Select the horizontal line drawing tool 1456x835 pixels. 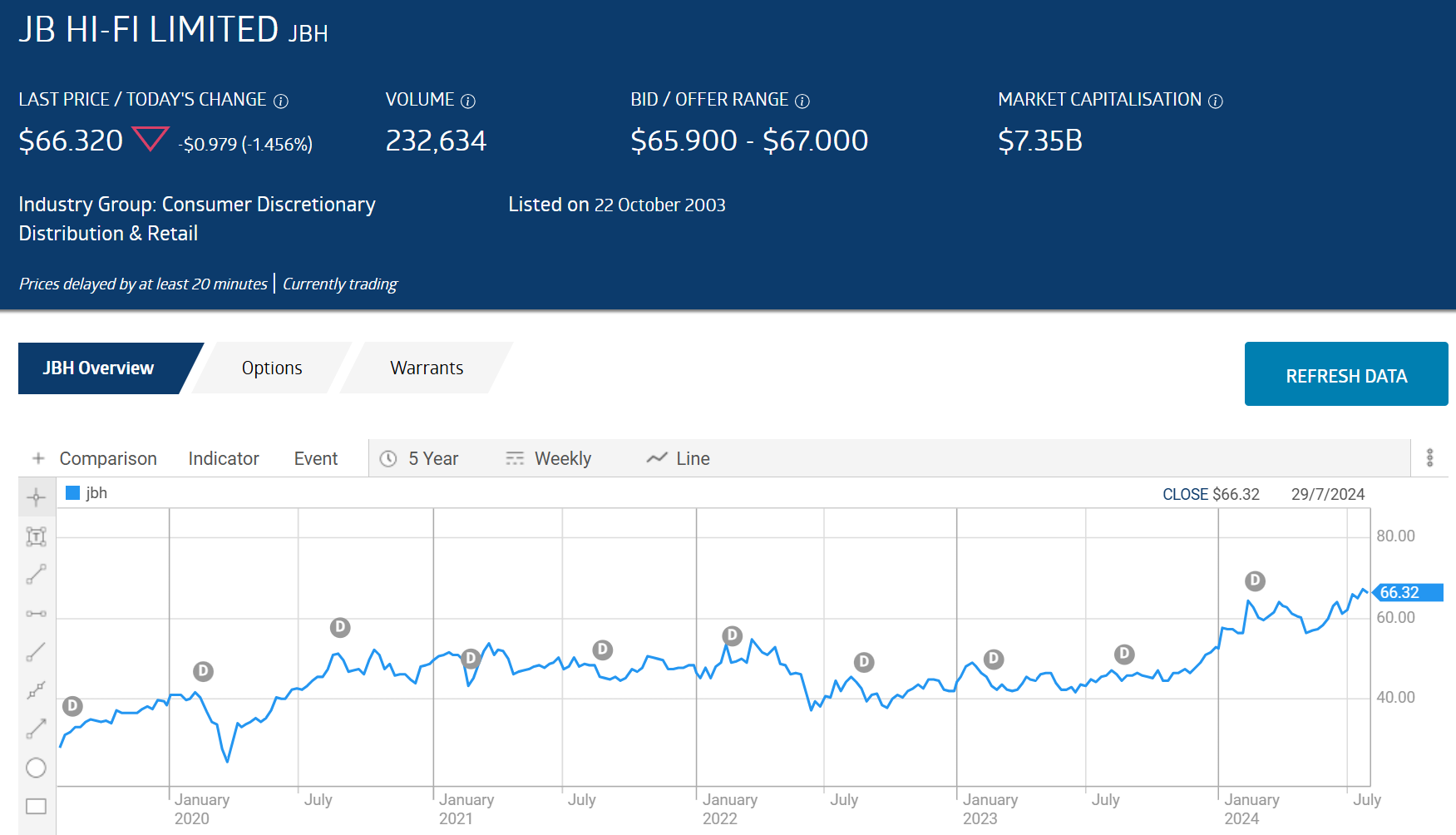36,614
